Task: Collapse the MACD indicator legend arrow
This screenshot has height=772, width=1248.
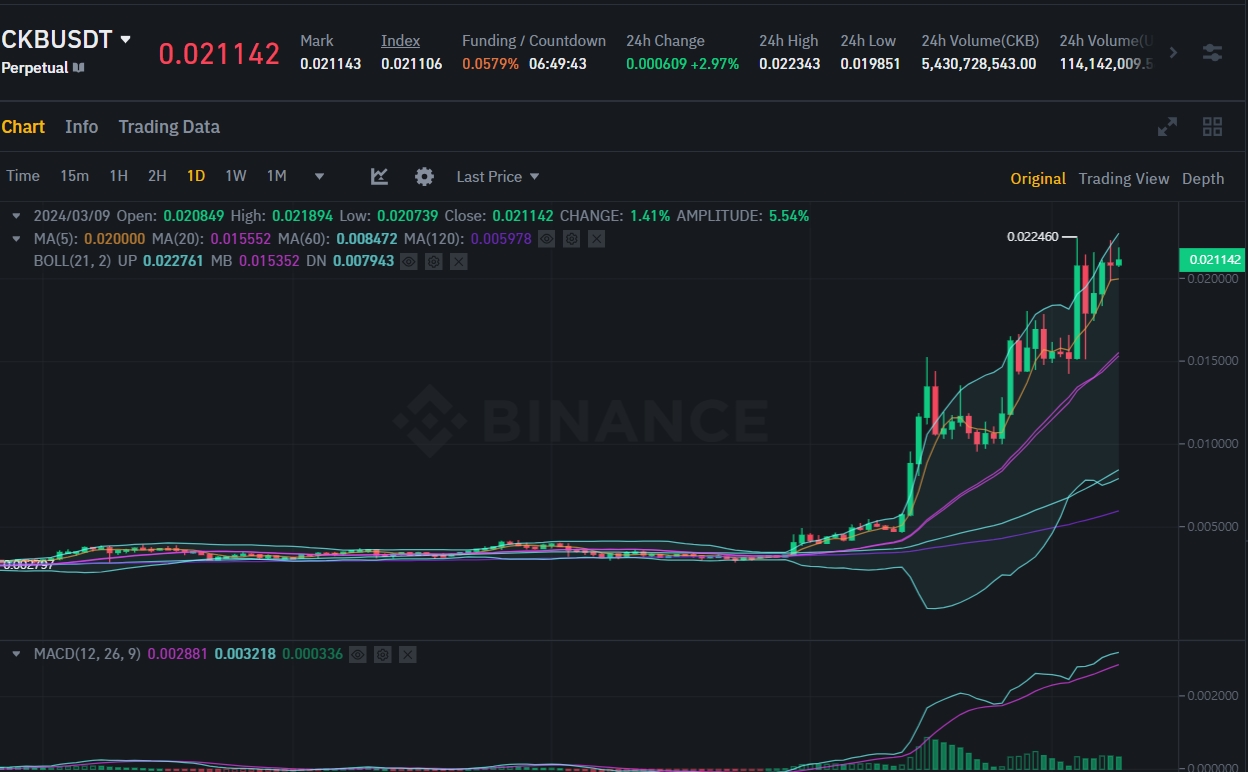Action: pyautogui.click(x=17, y=654)
